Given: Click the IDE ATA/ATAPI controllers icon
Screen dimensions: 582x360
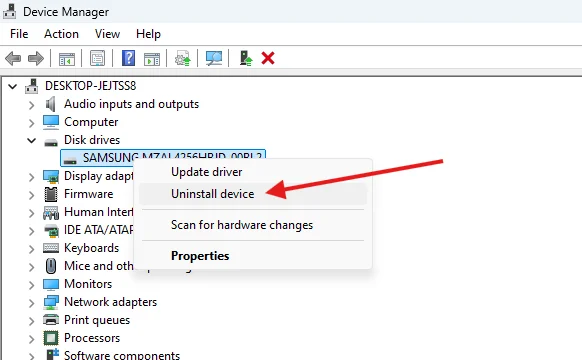Looking at the screenshot, I should 51,230.
